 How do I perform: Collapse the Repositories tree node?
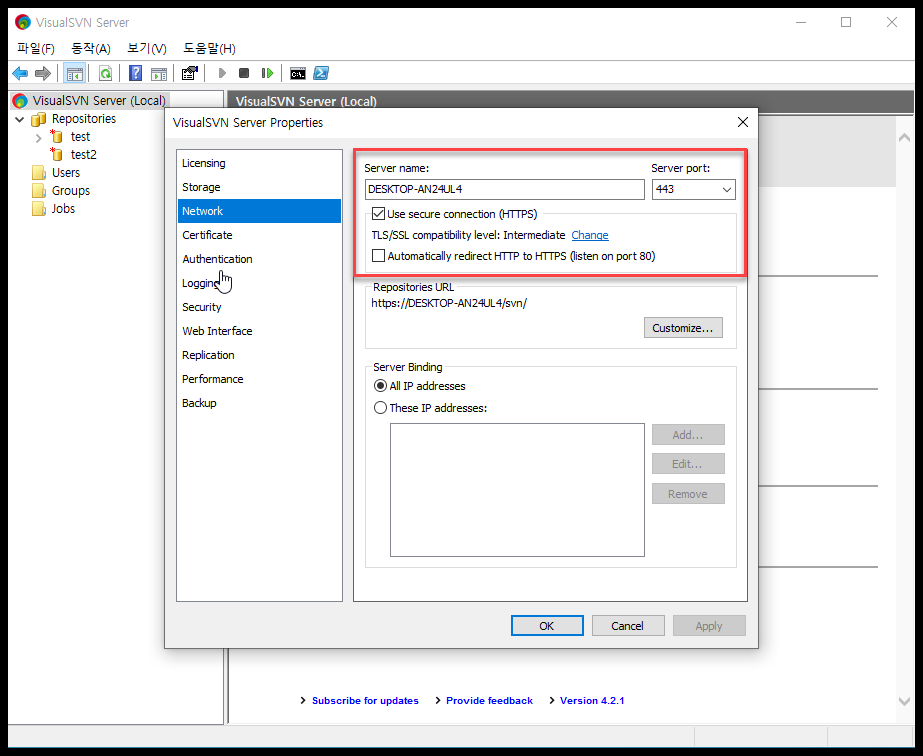pos(19,120)
